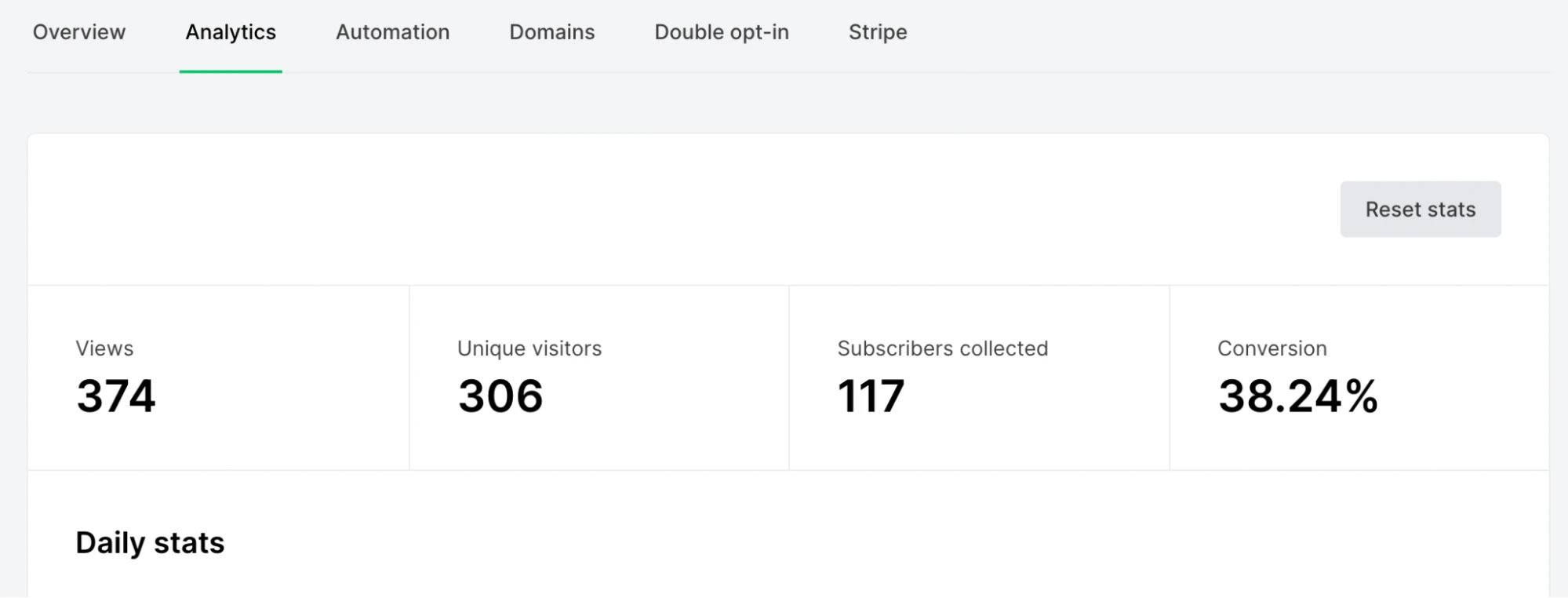Click the Unique visitors label
Image resolution: width=1568 pixels, height=598 pixels.
(x=529, y=348)
